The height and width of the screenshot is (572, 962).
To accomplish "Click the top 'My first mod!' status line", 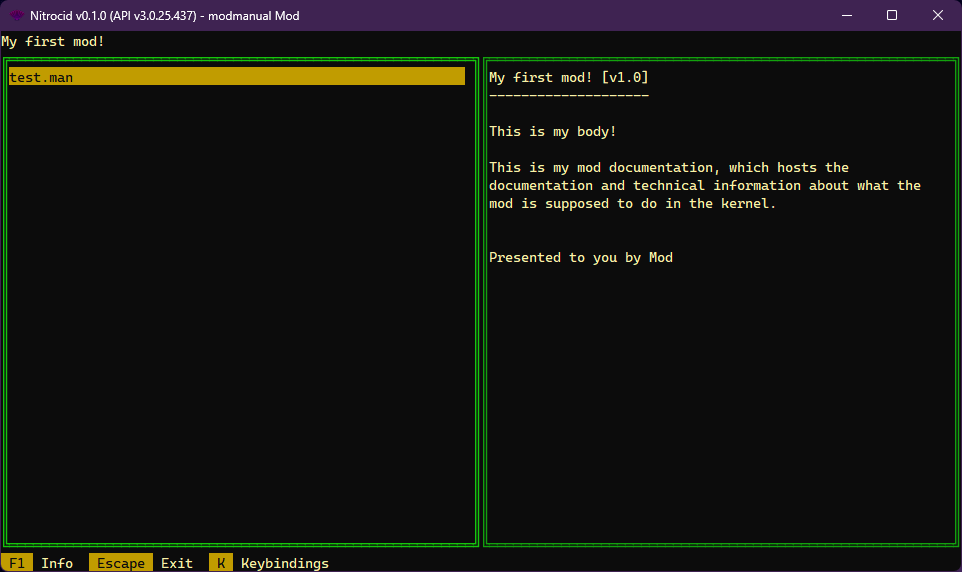I will pos(53,41).
